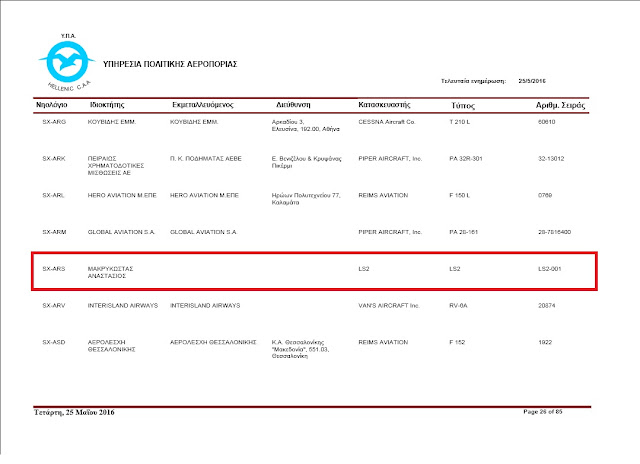This screenshot has width=640, height=464.
Task: Click the 'Page 26 of 85' footer
Action: tap(543, 412)
